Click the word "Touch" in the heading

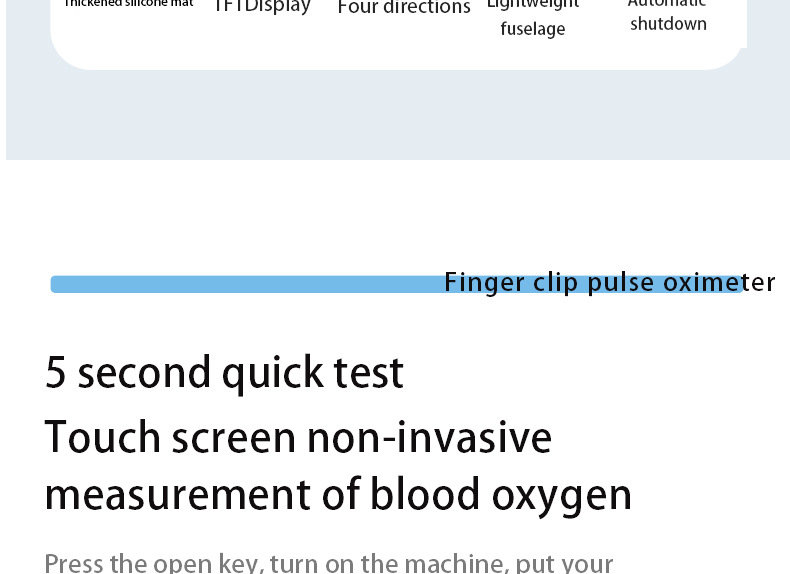[102, 438]
